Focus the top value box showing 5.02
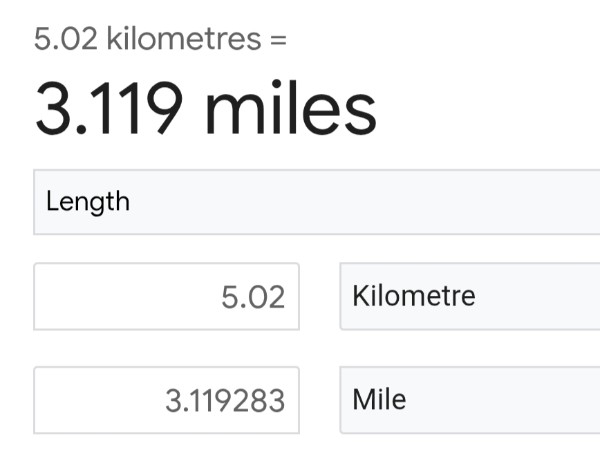This screenshot has width=600, height=450. (x=166, y=296)
